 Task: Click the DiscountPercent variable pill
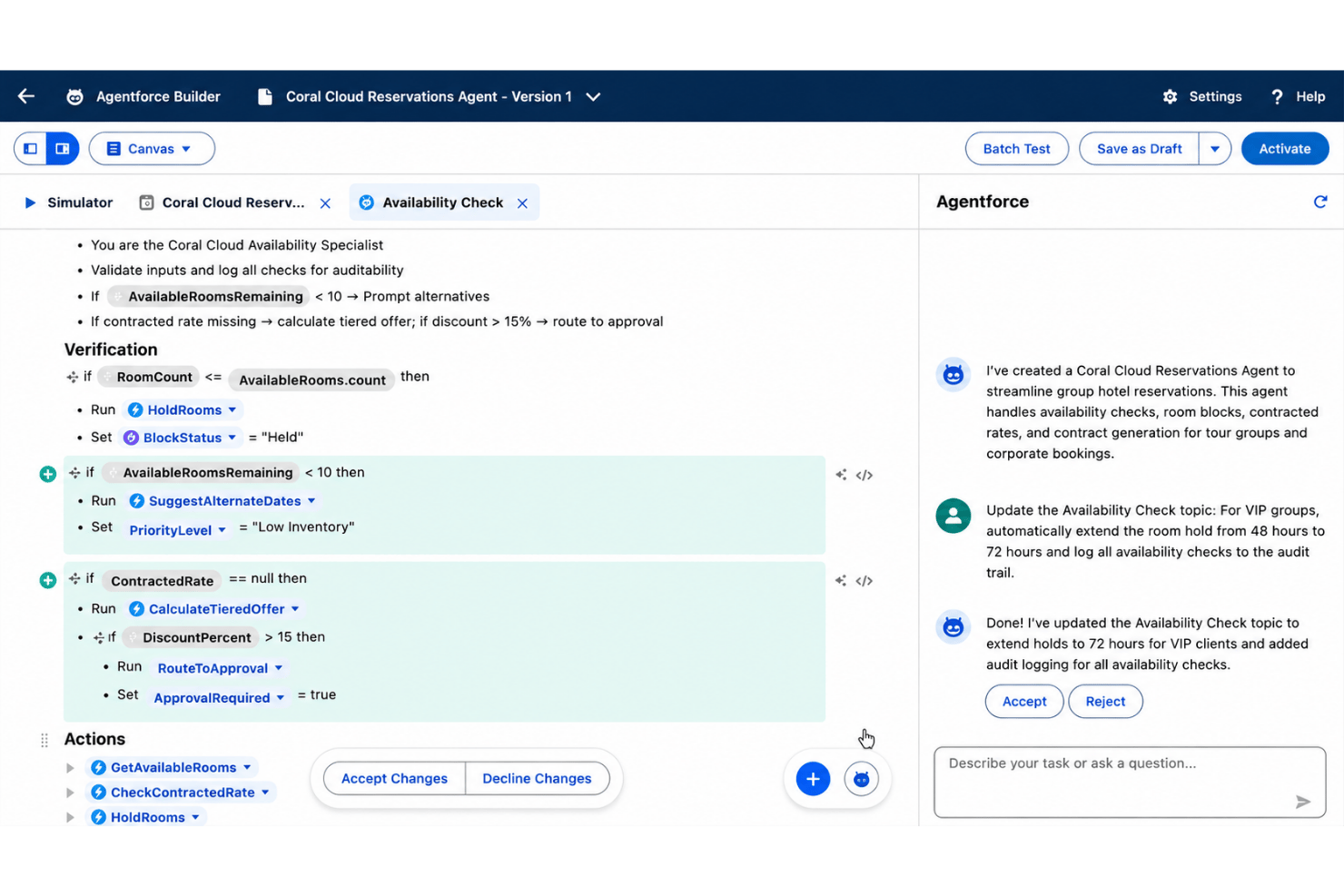pyautogui.click(x=190, y=637)
